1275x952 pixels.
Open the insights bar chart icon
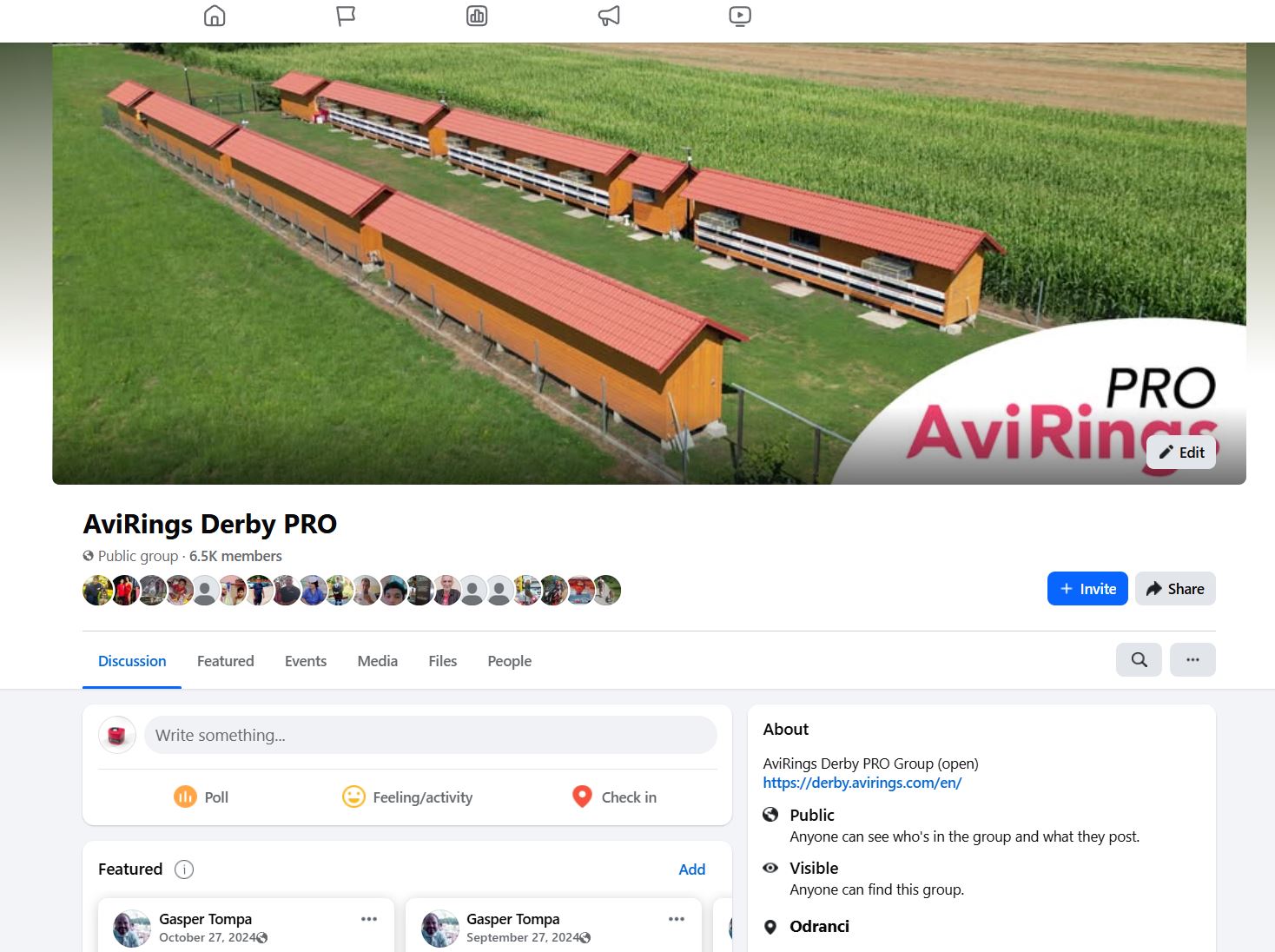477,16
